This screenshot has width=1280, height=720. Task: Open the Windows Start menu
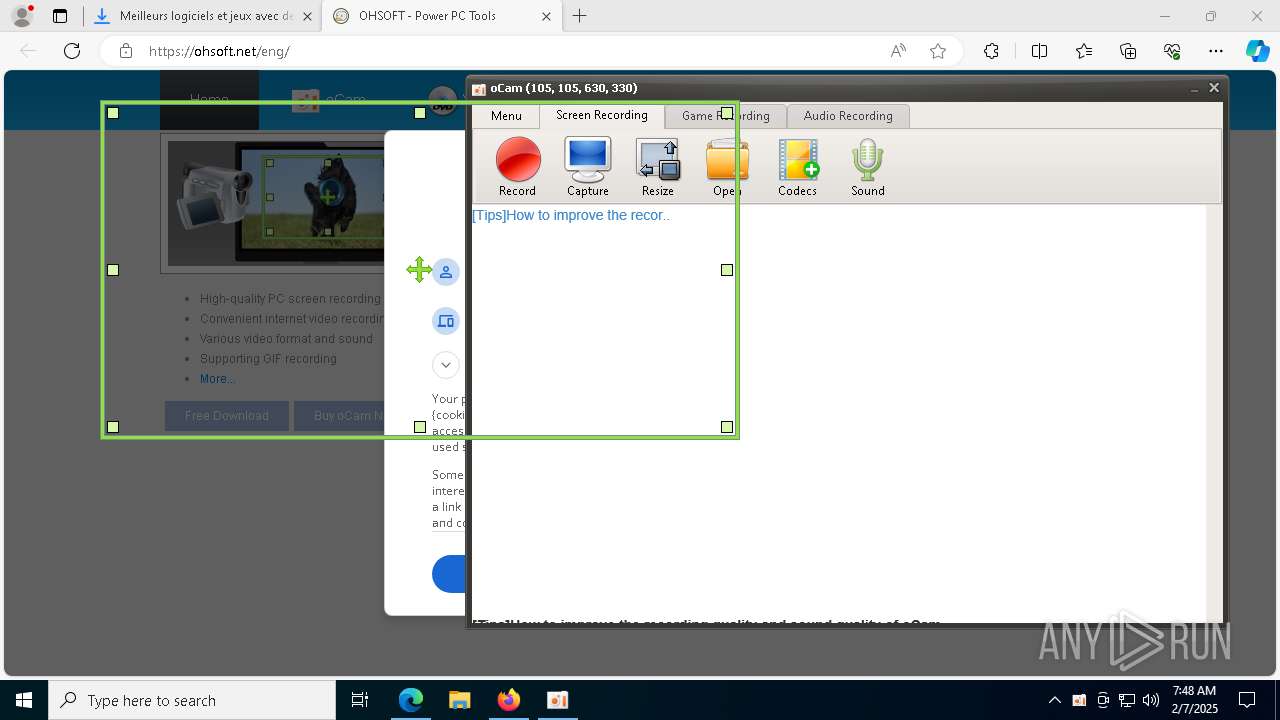click(x=24, y=700)
